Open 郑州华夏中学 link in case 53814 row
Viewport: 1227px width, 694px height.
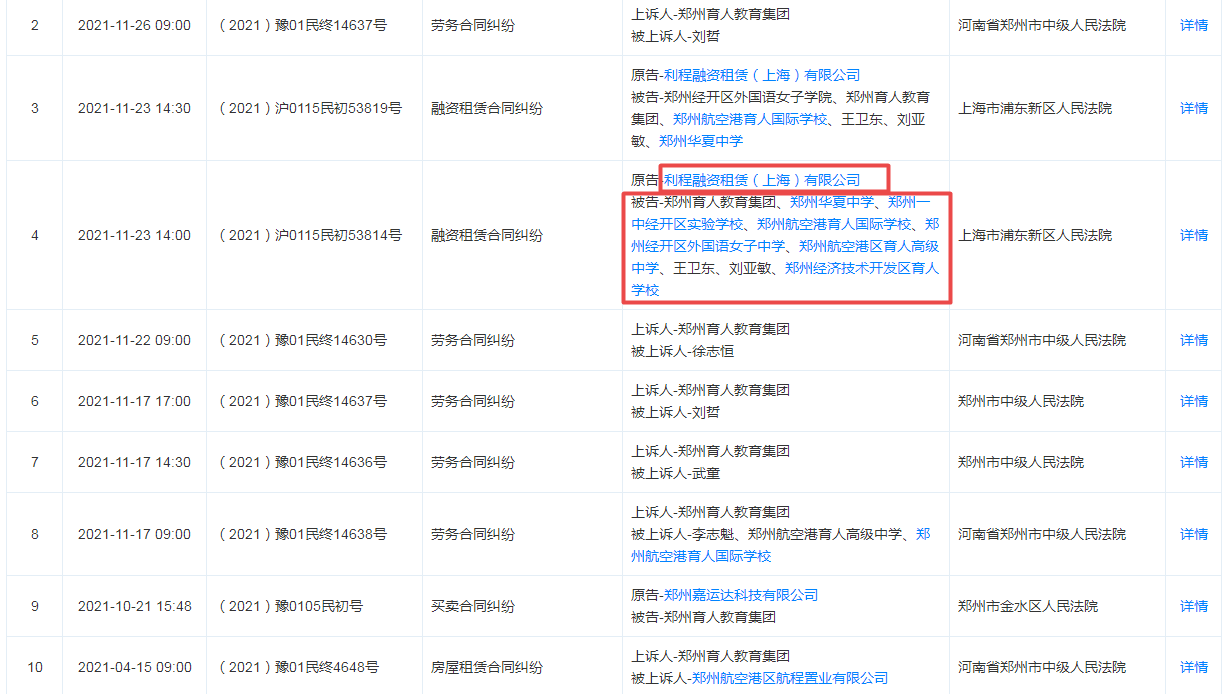coord(832,202)
